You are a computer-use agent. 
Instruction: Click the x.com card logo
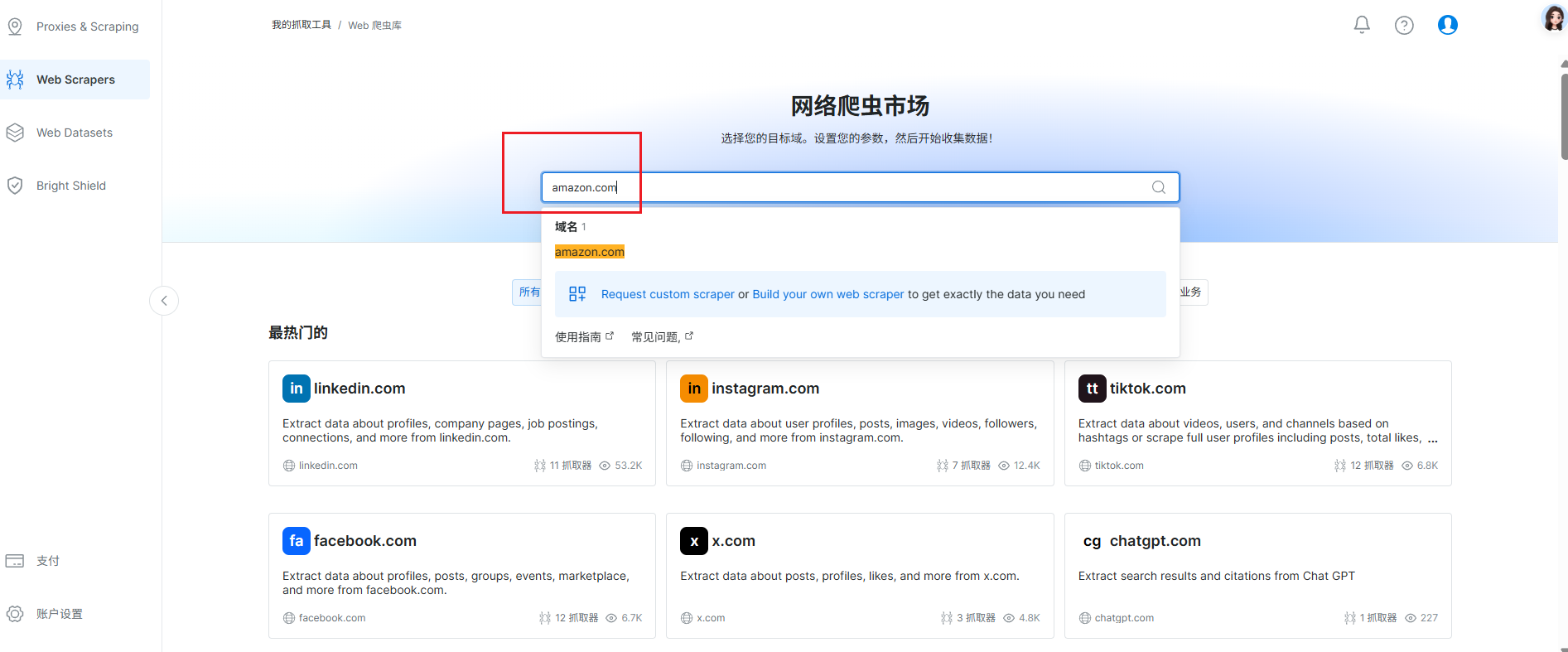(x=694, y=541)
